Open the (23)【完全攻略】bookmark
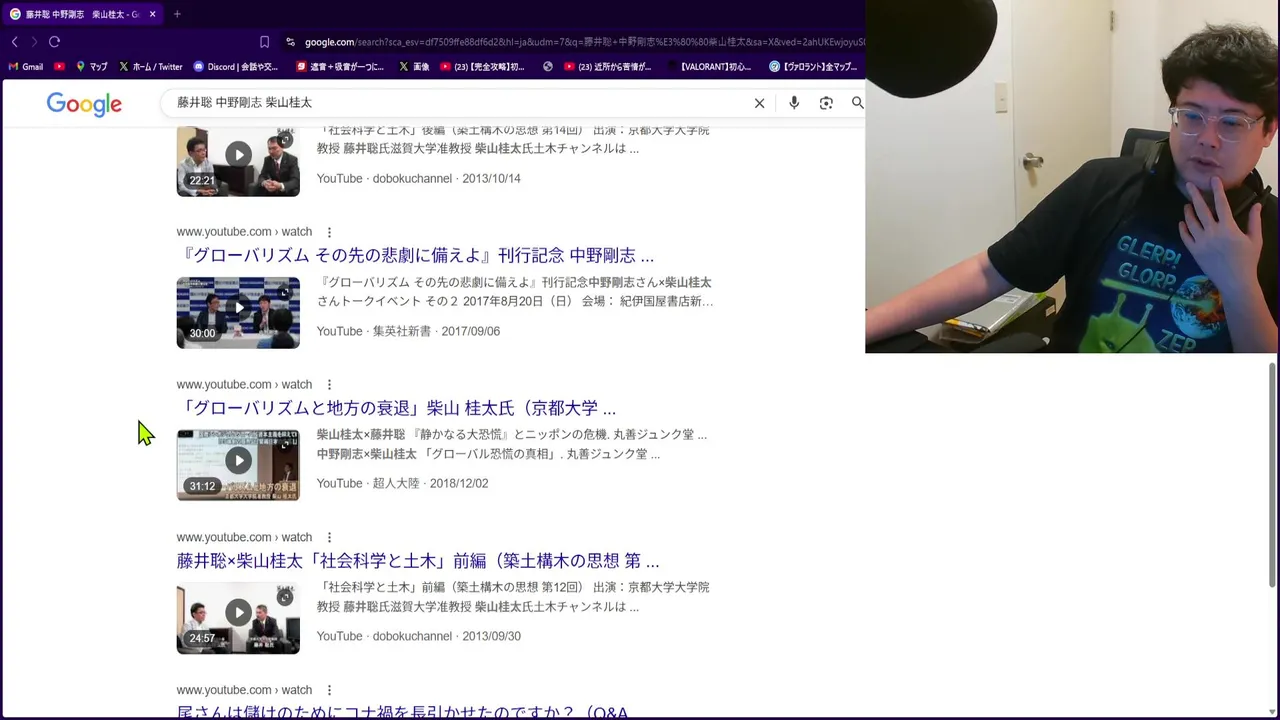This screenshot has width=1280, height=720. coord(482,67)
